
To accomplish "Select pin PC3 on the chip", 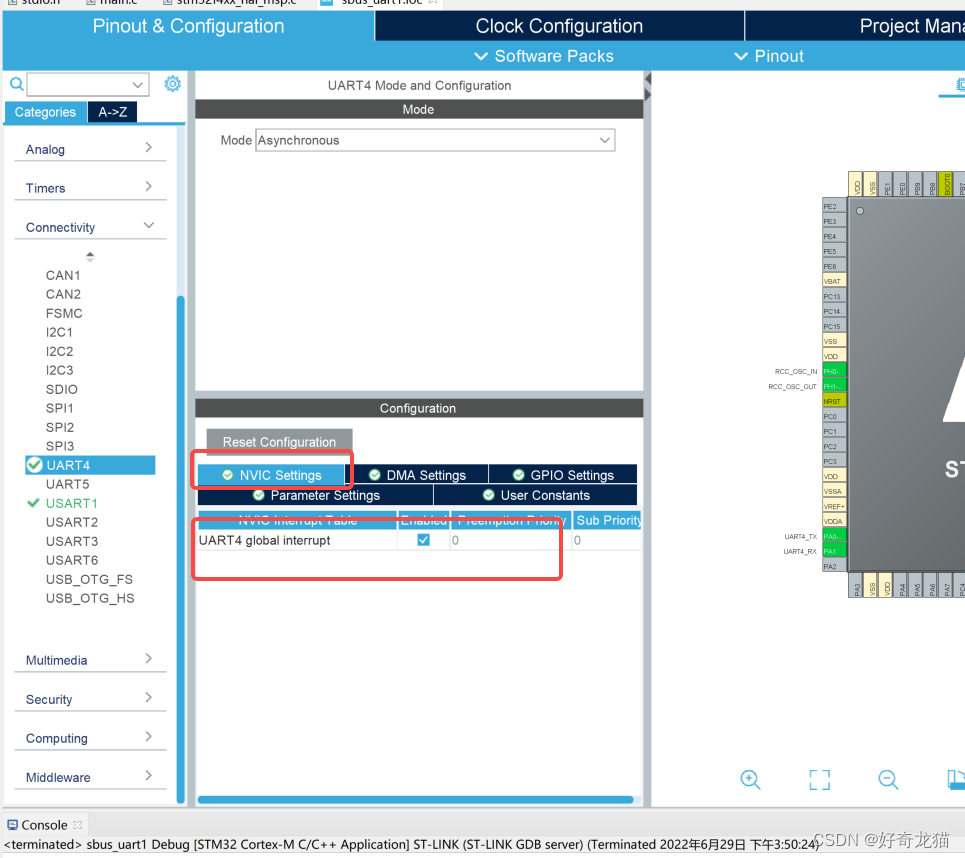I will (x=834, y=461).
